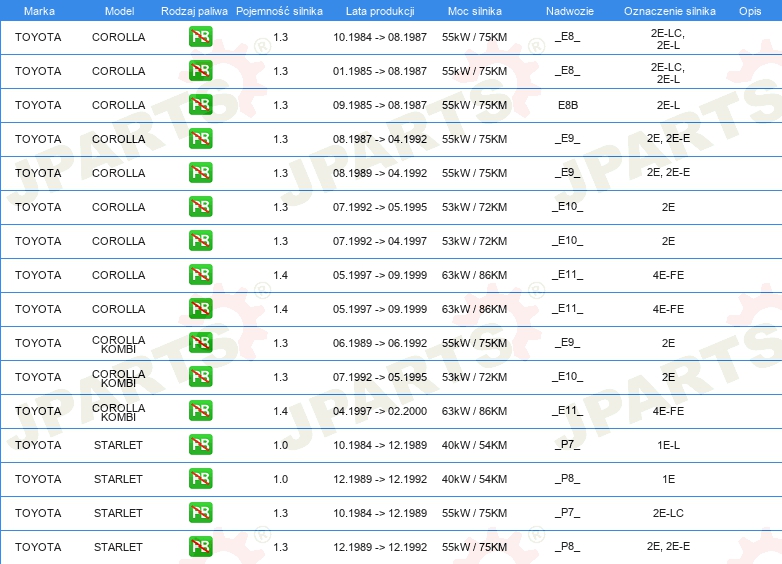Click the Pojemność silnika column header
782x564 pixels.
click(279, 11)
